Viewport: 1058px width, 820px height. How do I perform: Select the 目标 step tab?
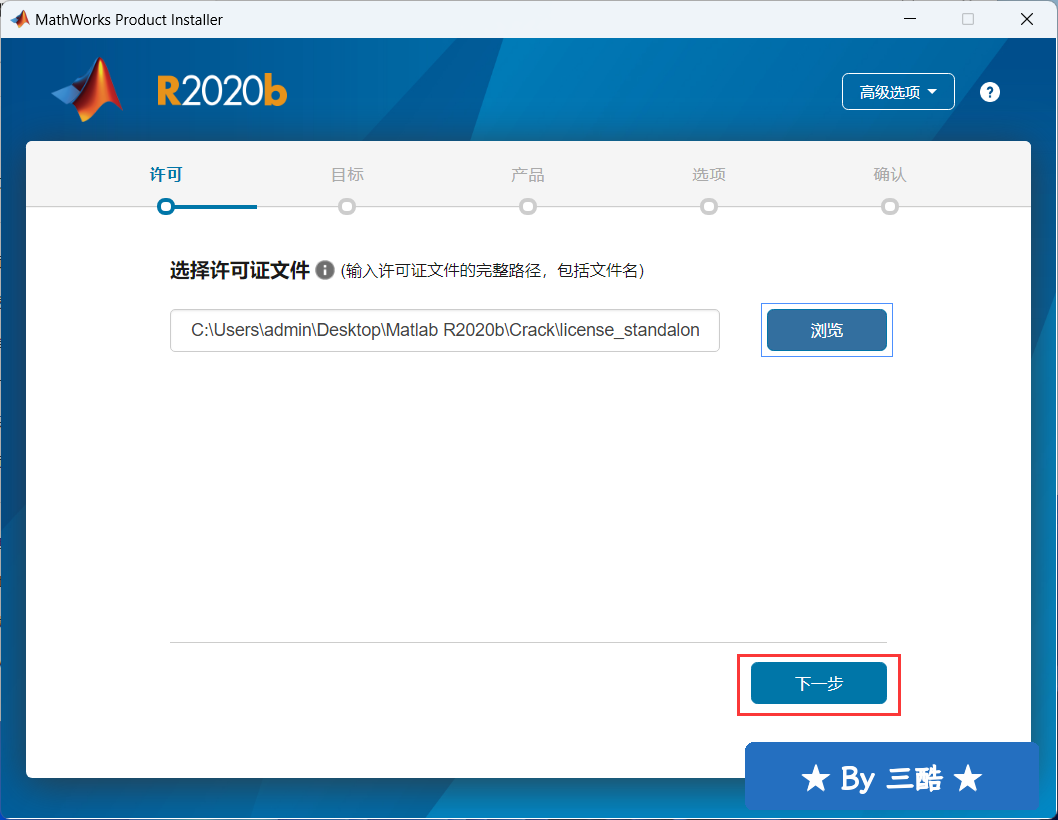coord(347,174)
